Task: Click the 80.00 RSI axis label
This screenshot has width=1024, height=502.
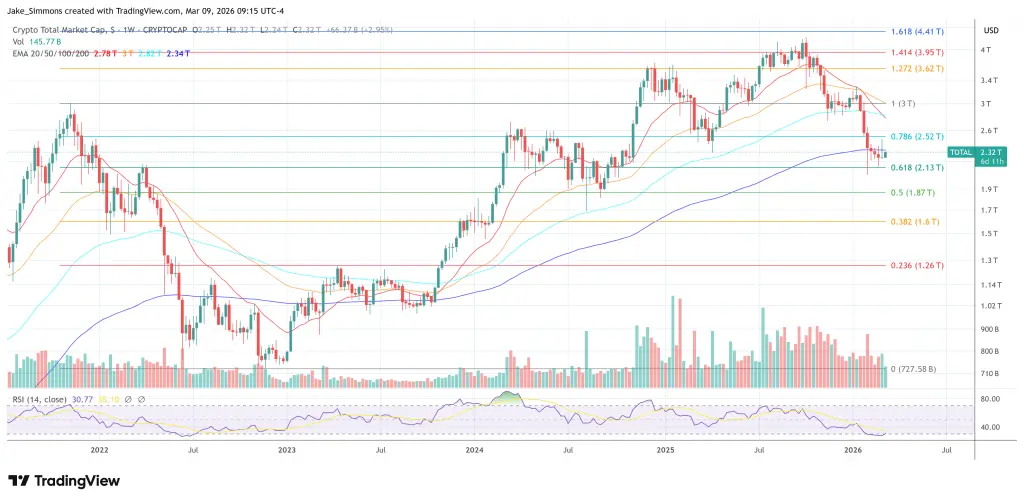Action: click(991, 399)
